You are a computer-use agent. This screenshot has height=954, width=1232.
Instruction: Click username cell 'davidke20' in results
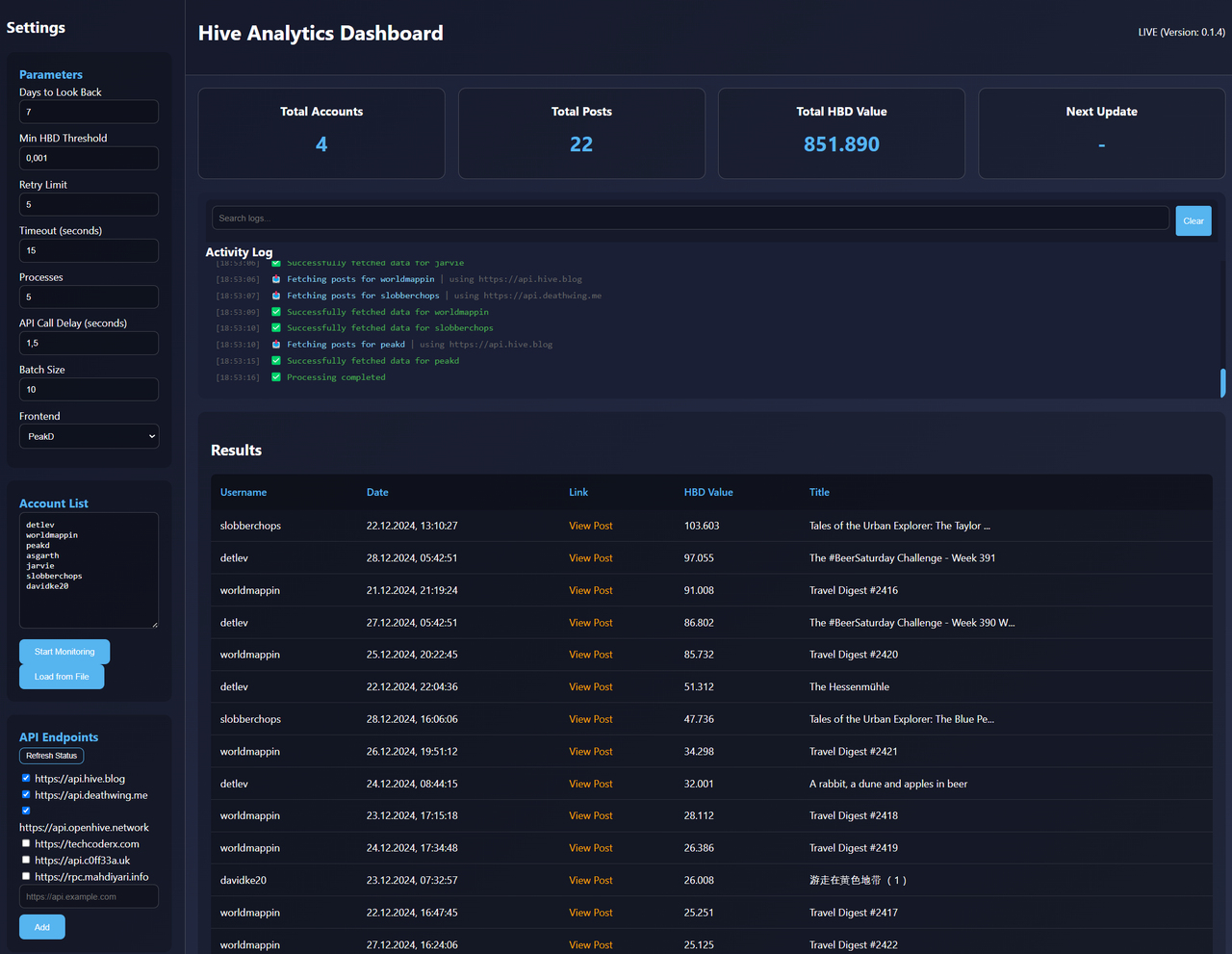coord(244,880)
